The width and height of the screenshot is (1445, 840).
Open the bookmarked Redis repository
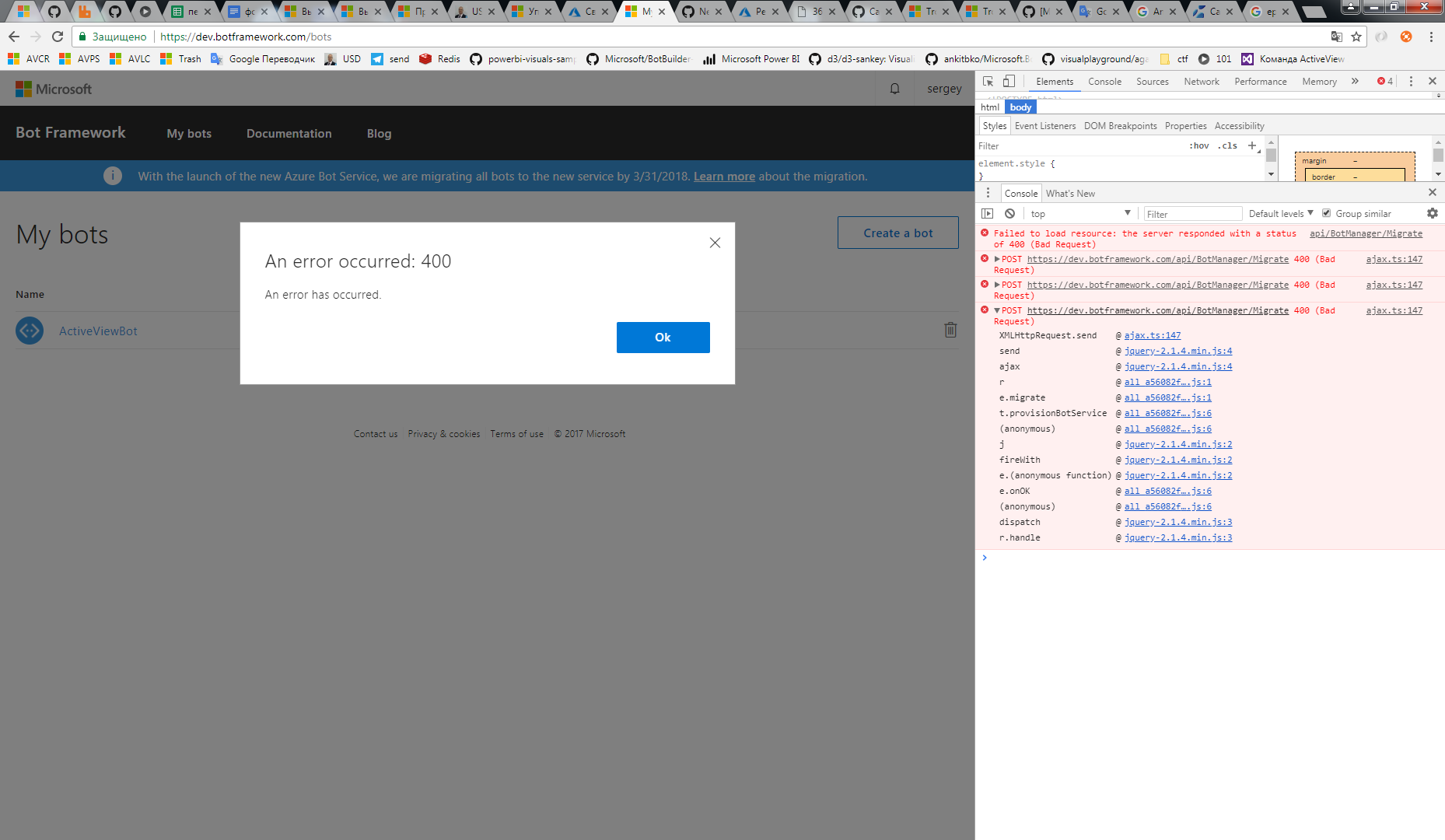point(439,58)
